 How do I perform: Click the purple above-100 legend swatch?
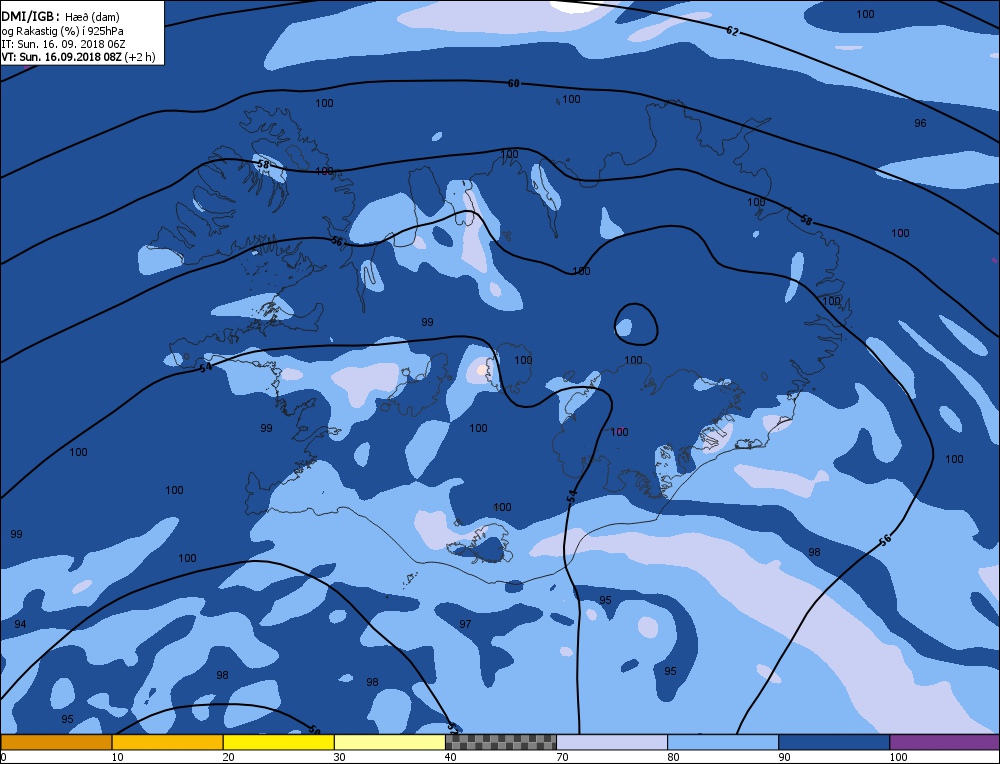tap(945, 742)
